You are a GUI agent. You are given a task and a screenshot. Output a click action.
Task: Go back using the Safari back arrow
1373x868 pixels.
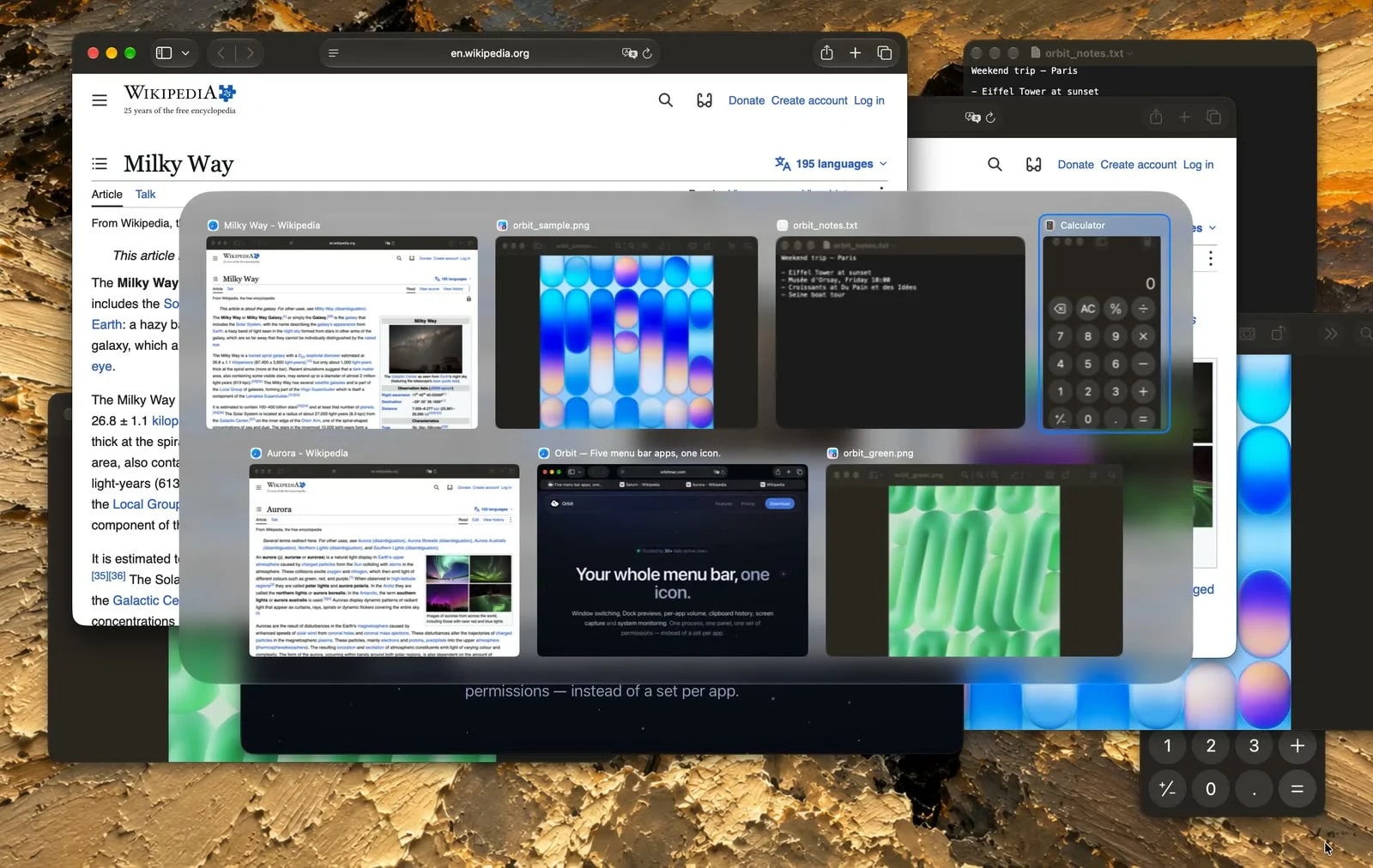coord(221,53)
